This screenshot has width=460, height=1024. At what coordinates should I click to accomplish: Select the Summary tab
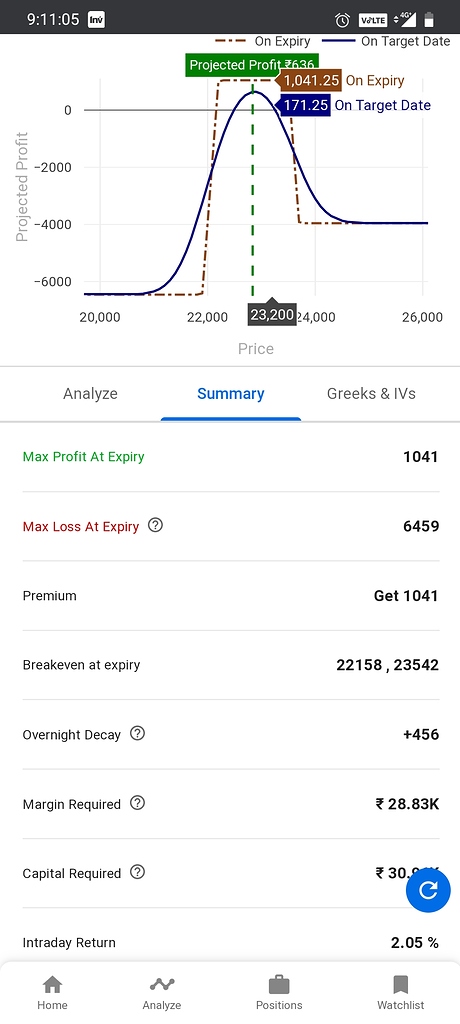tap(231, 394)
